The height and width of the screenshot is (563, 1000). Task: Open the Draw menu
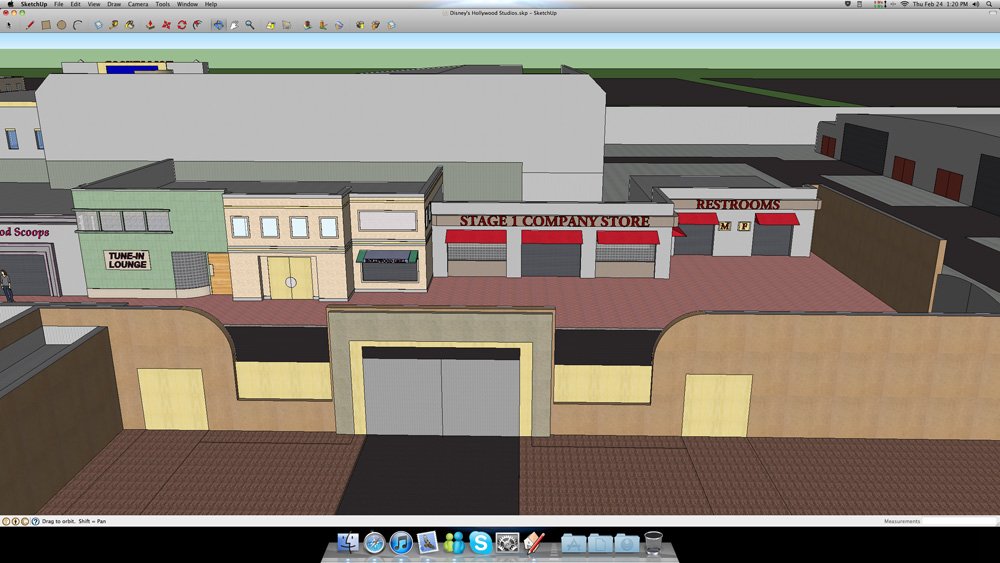(x=114, y=4)
